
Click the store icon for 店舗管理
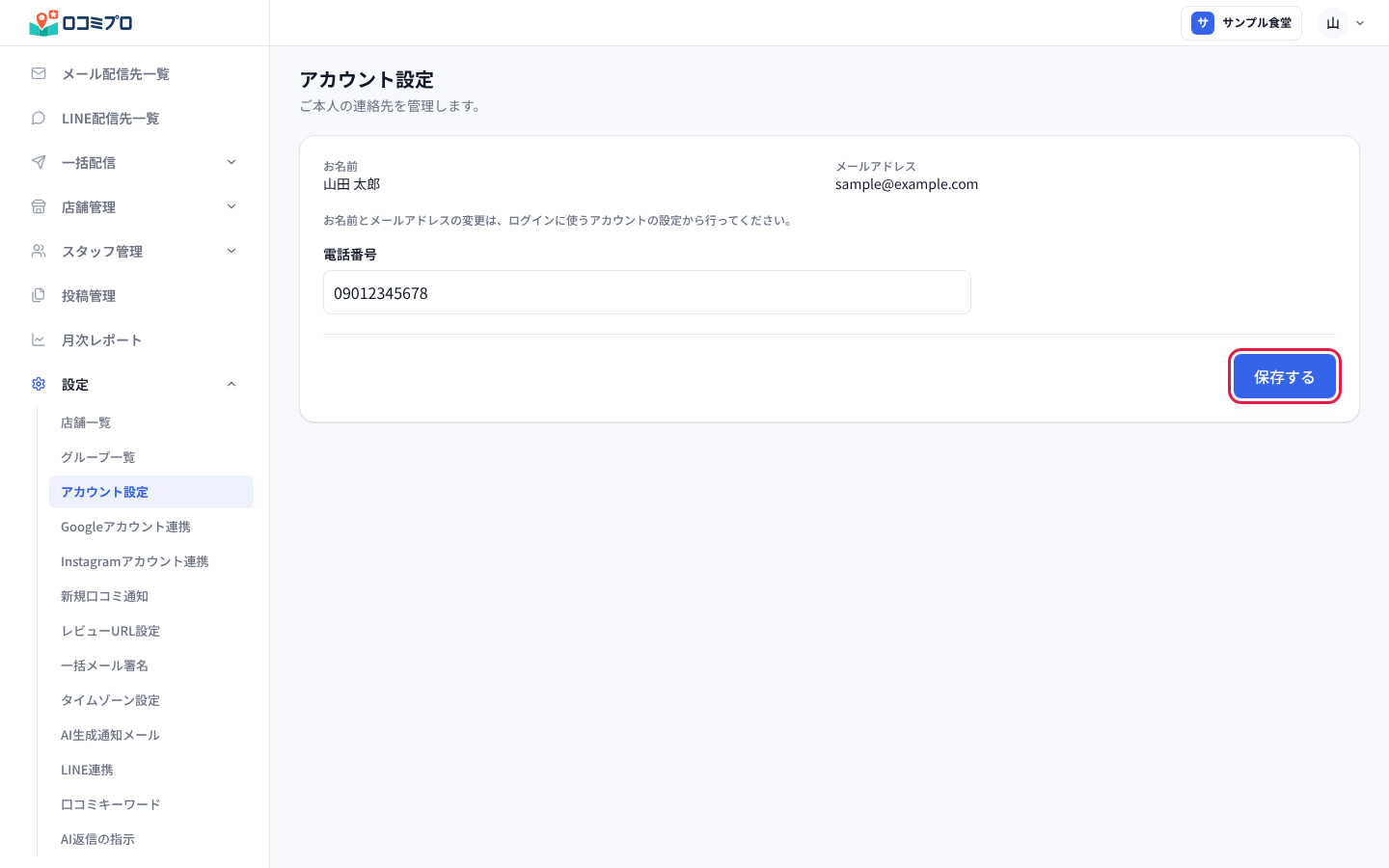(39, 206)
